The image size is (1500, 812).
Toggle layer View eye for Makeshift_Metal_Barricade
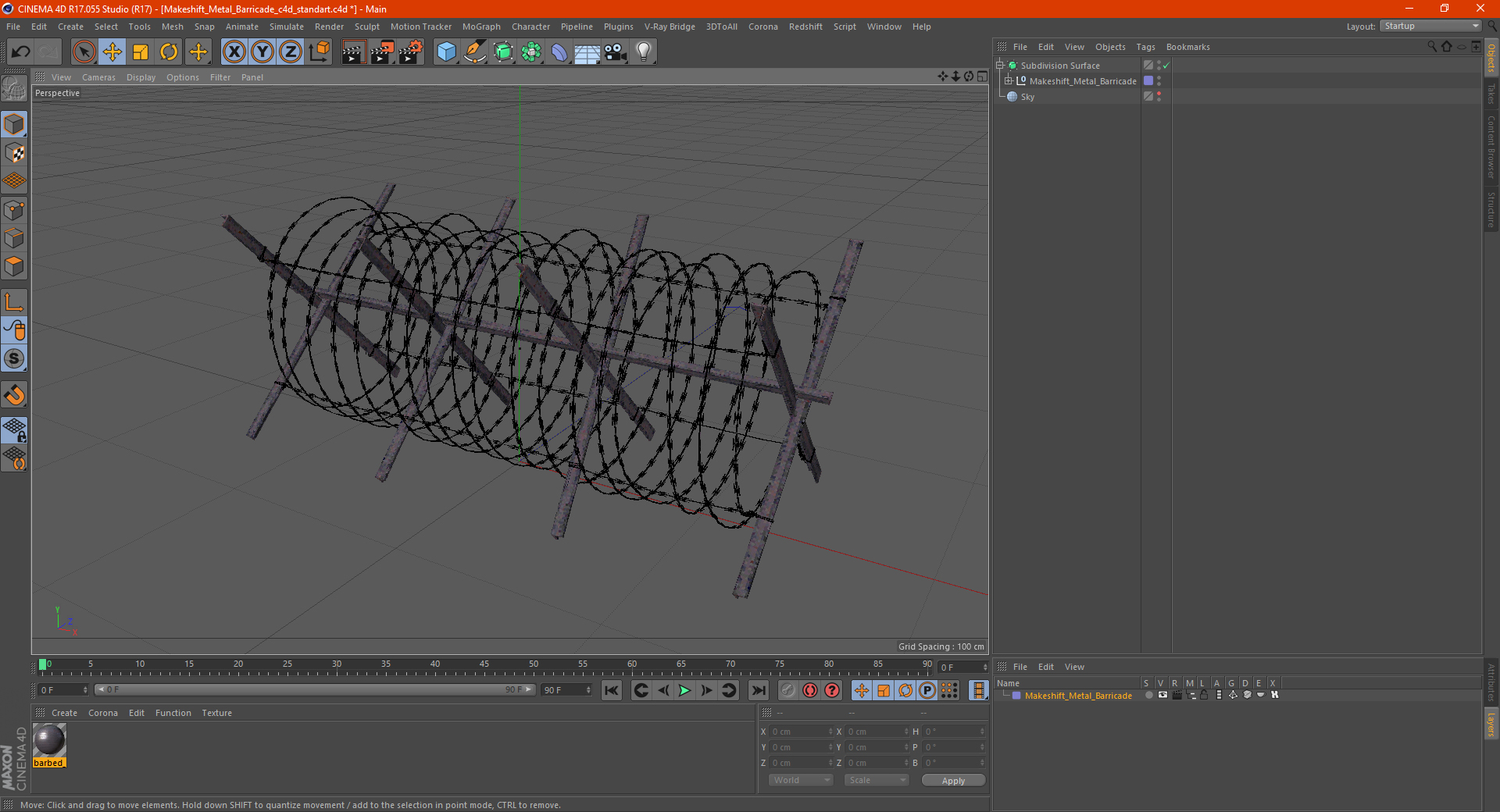pyautogui.click(x=1162, y=695)
